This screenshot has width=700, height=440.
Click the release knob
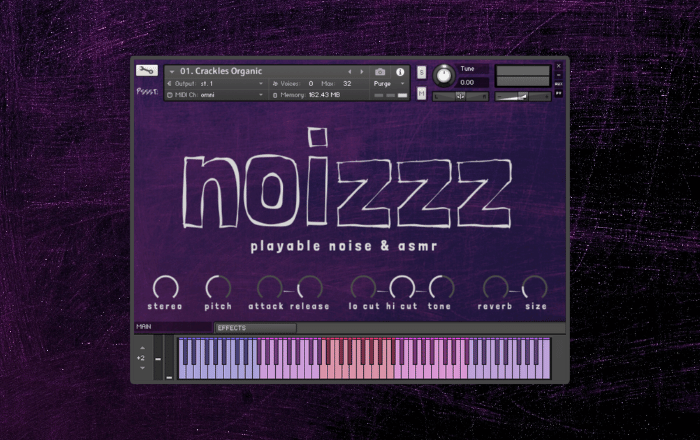[x=310, y=287]
